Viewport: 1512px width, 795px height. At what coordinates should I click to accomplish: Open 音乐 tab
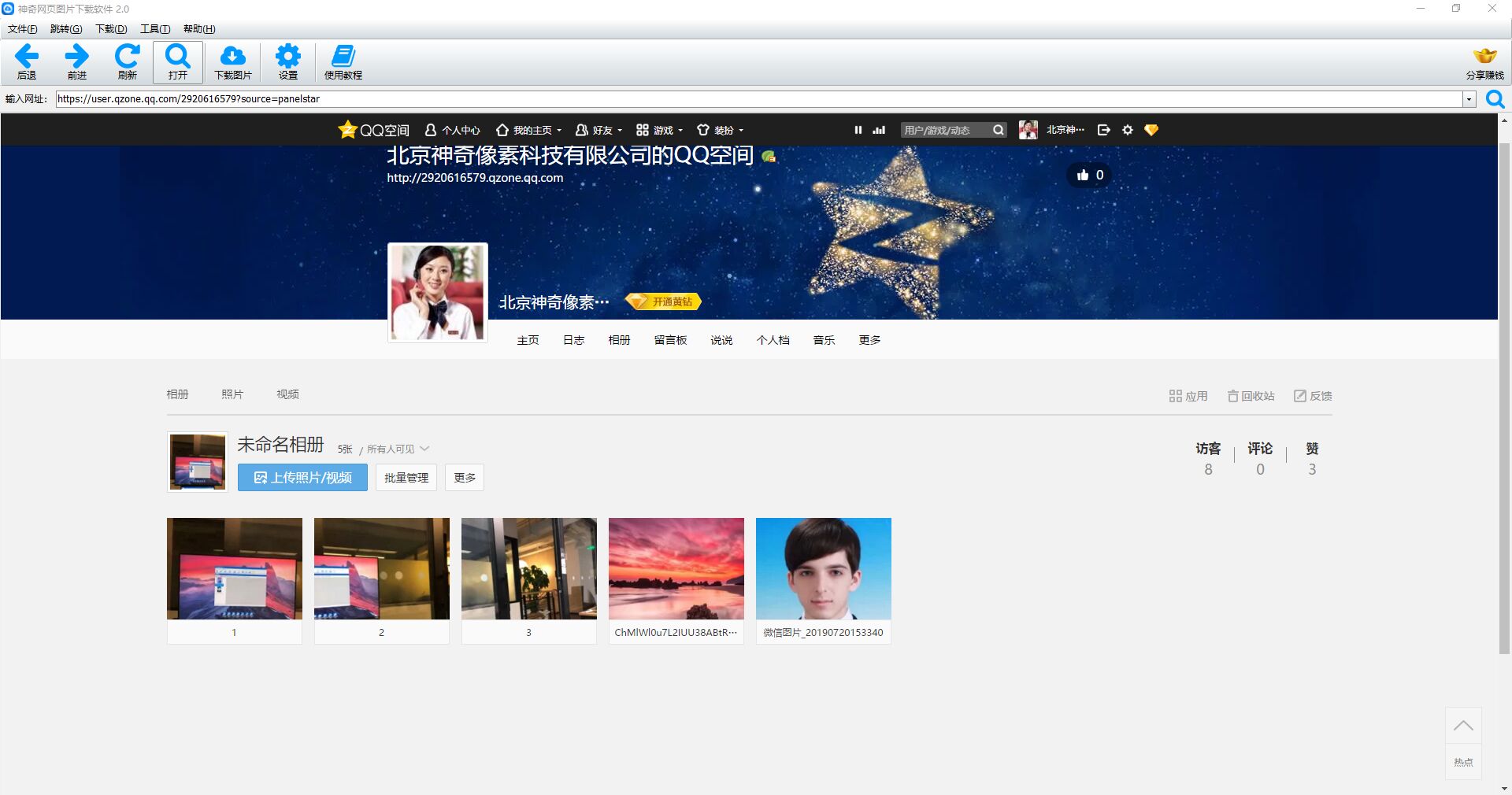click(x=824, y=340)
